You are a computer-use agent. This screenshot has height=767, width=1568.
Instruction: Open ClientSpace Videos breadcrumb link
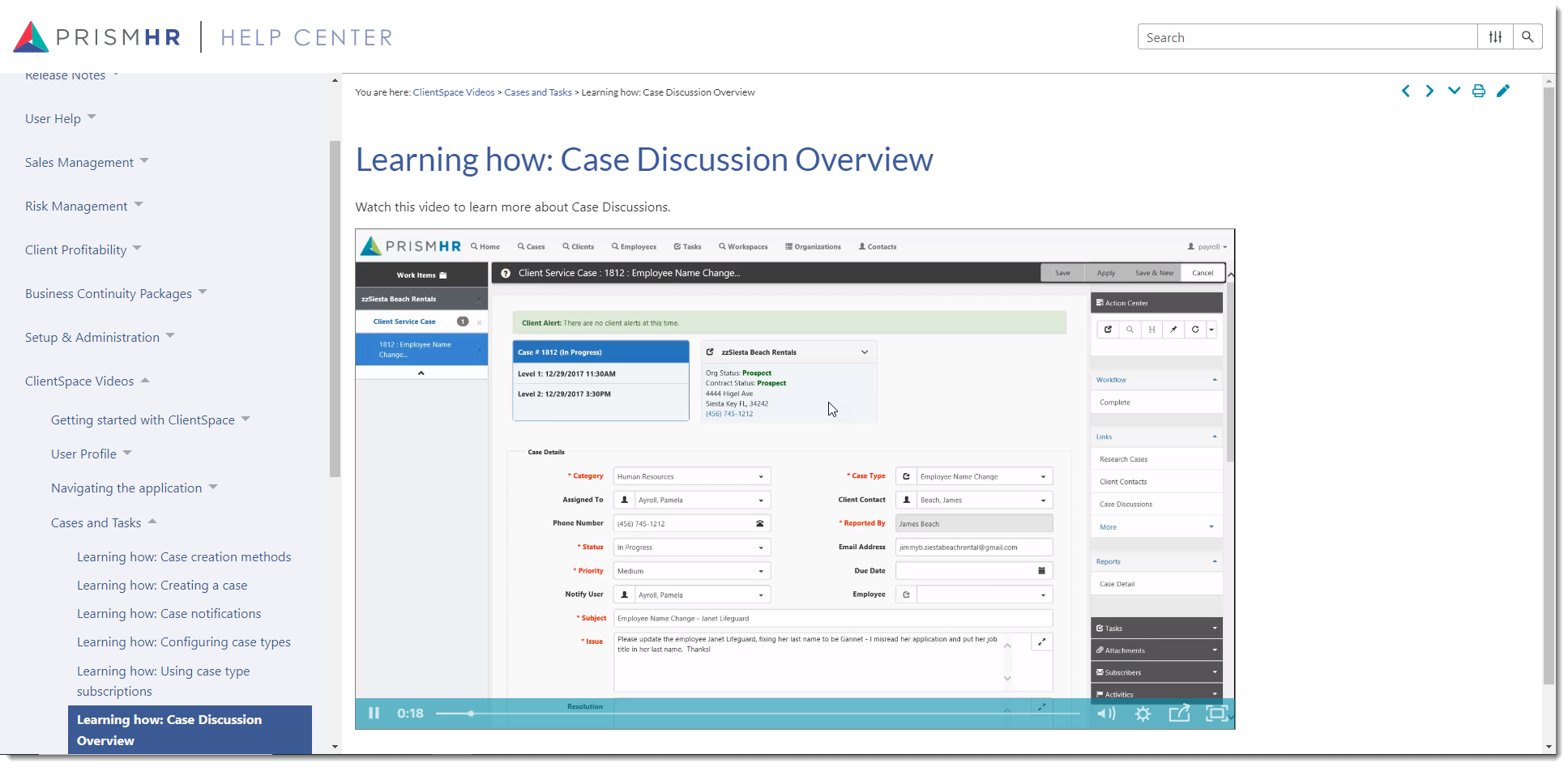(x=454, y=92)
